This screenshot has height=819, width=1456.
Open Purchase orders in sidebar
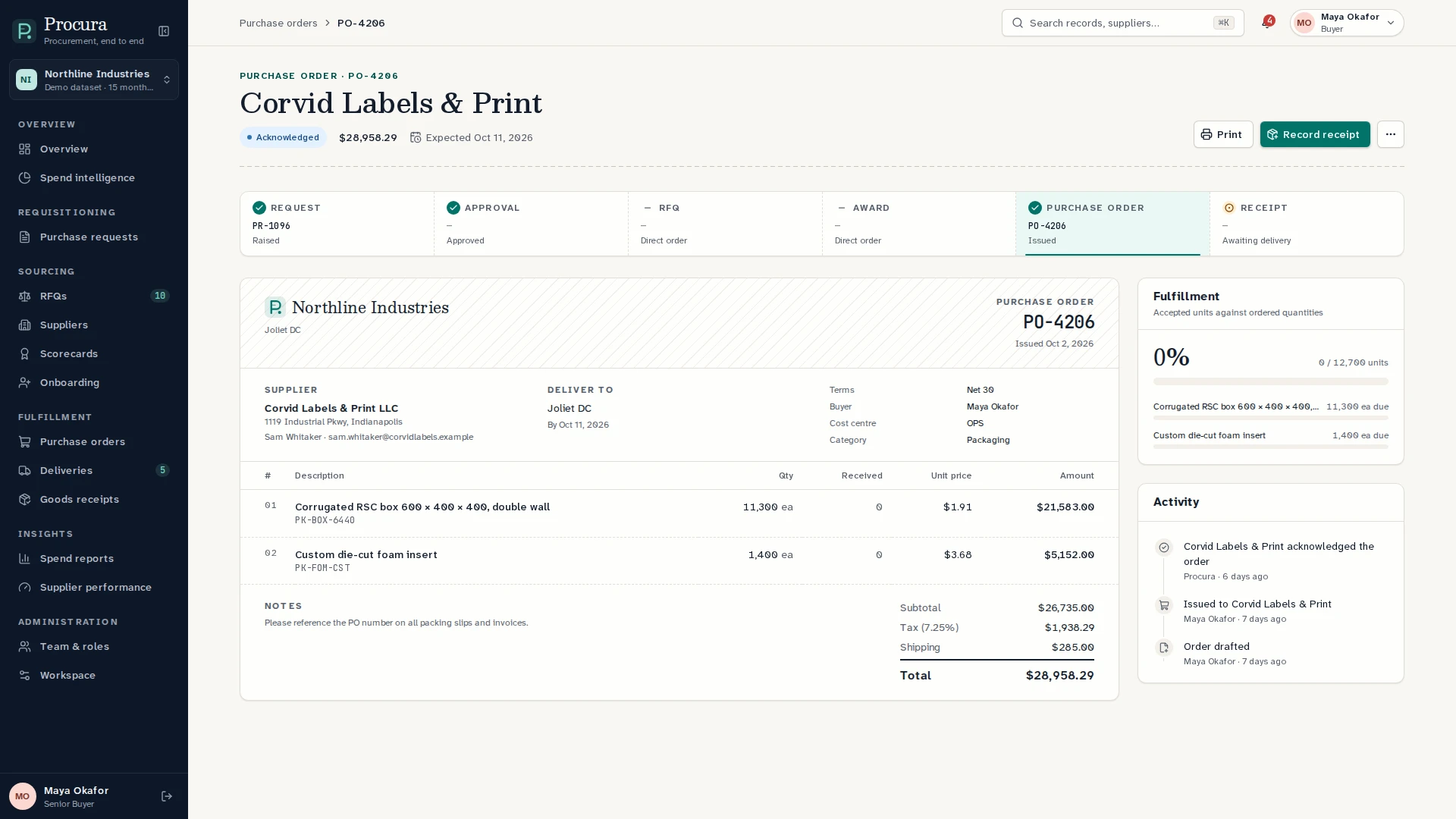(x=94, y=442)
